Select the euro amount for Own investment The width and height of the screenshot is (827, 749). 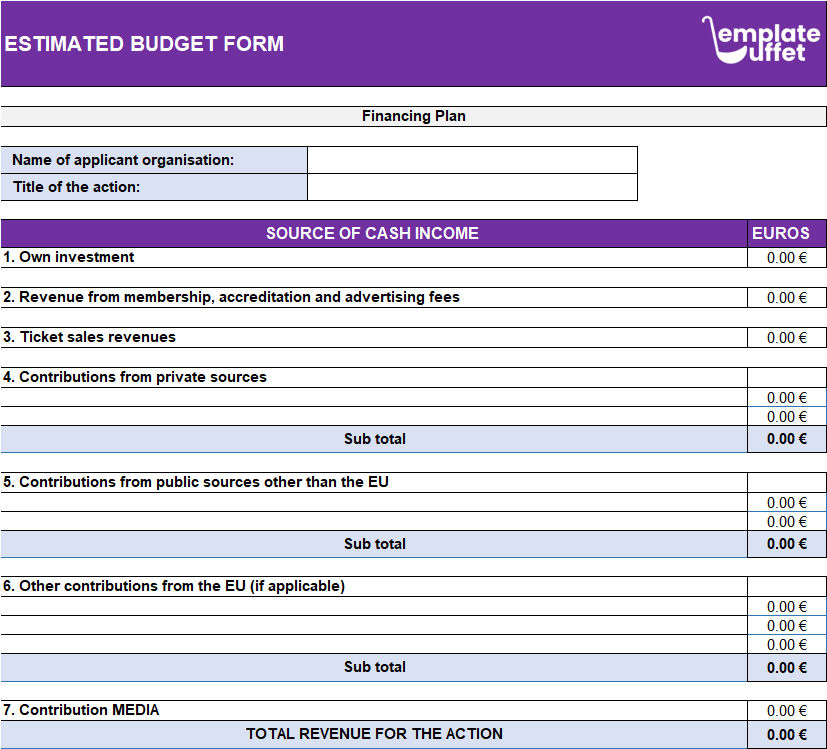pyautogui.click(x=786, y=258)
